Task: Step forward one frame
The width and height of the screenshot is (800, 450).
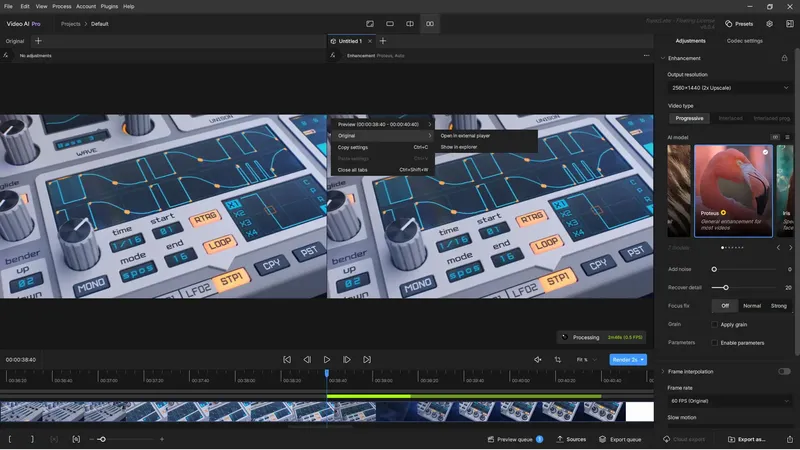Action: [346, 360]
